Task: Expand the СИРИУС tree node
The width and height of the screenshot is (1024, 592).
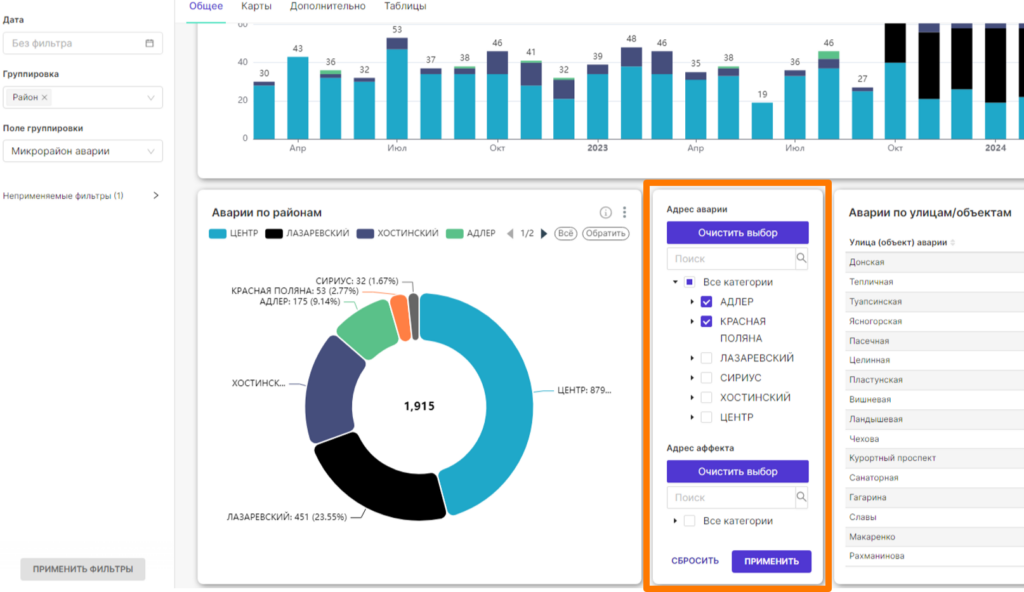Action: pos(692,378)
